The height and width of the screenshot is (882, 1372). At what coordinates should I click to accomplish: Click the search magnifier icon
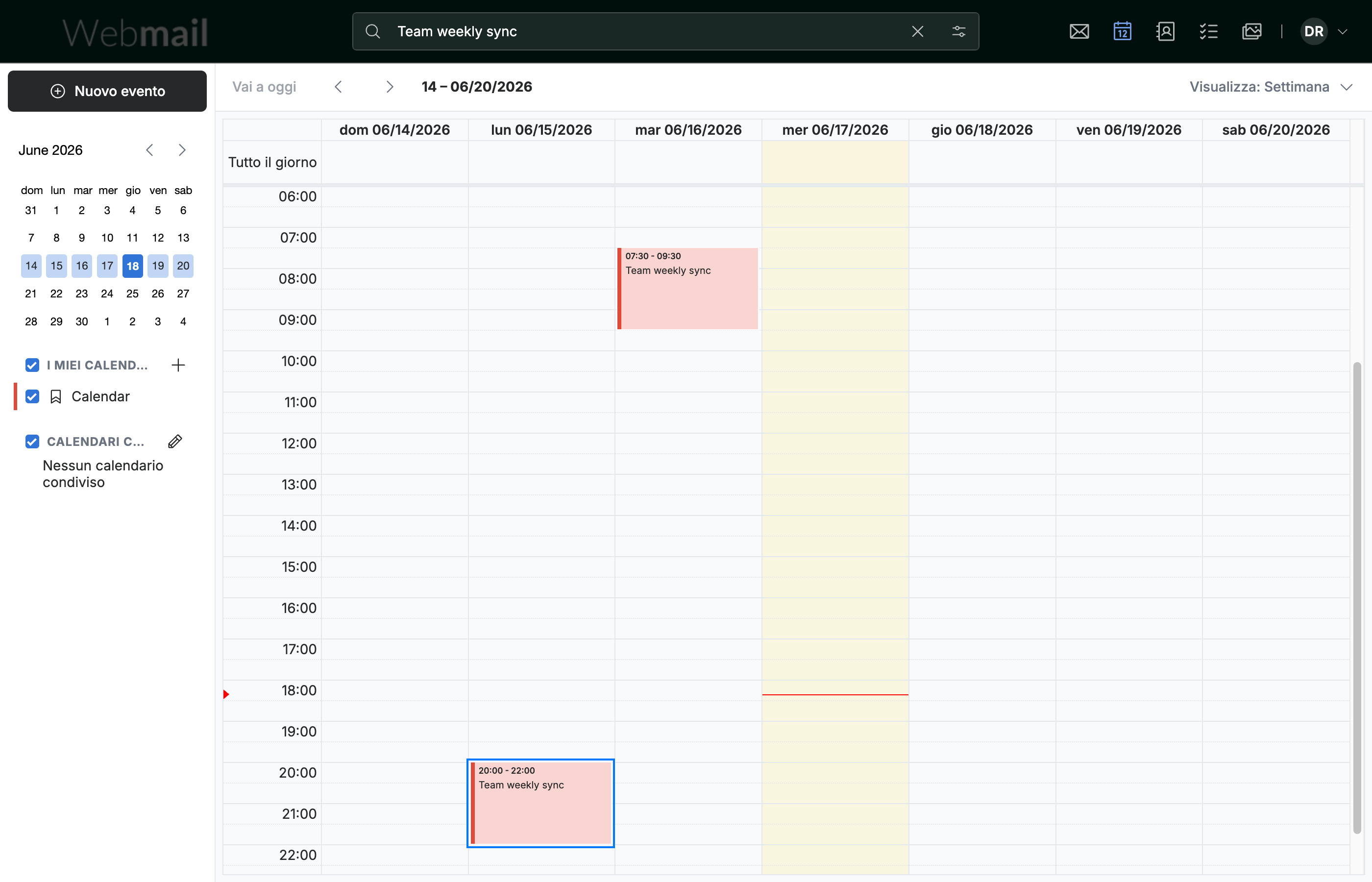pyautogui.click(x=373, y=31)
